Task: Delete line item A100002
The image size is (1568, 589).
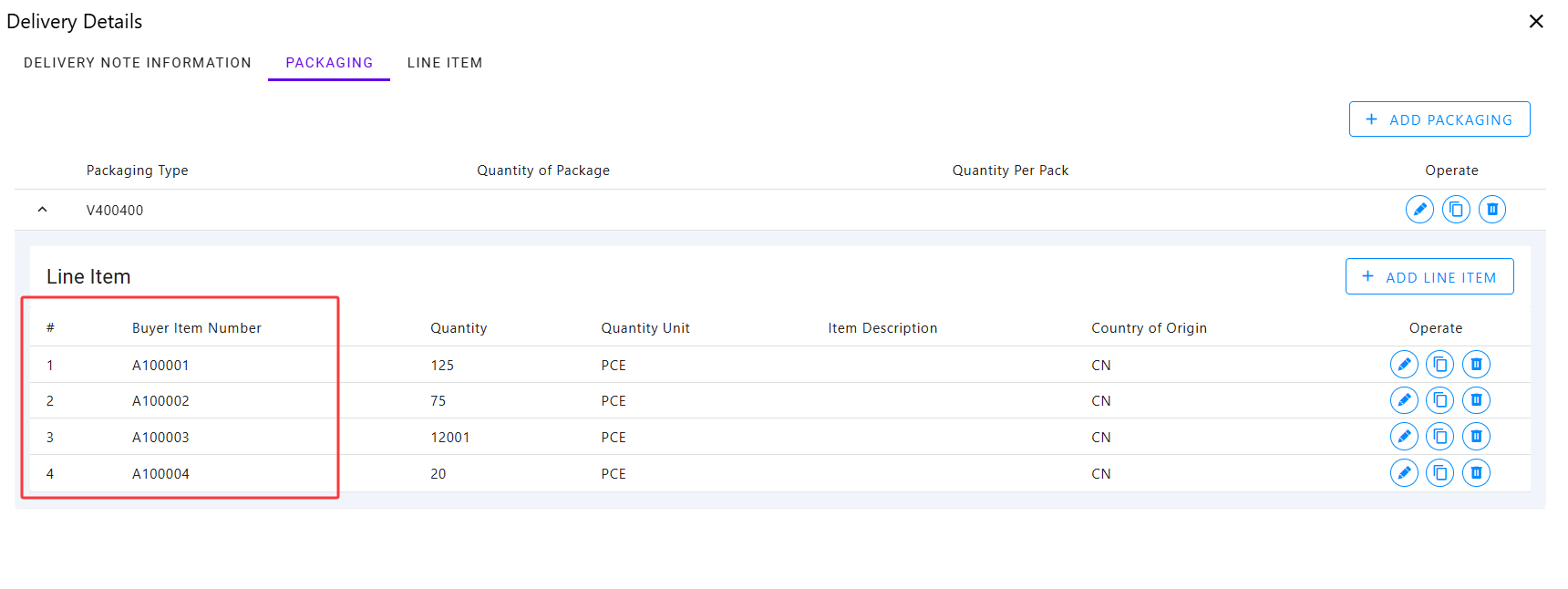Action: [x=1476, y=400]
